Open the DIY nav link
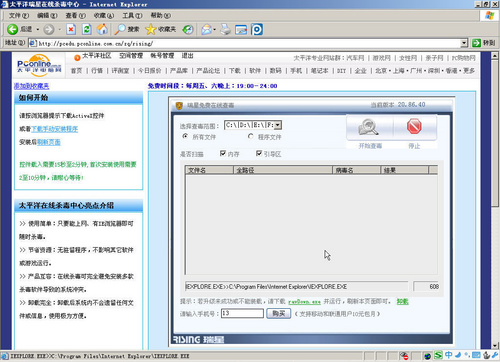The width and height of the screenshot is (500, 362). pos(341,71)
